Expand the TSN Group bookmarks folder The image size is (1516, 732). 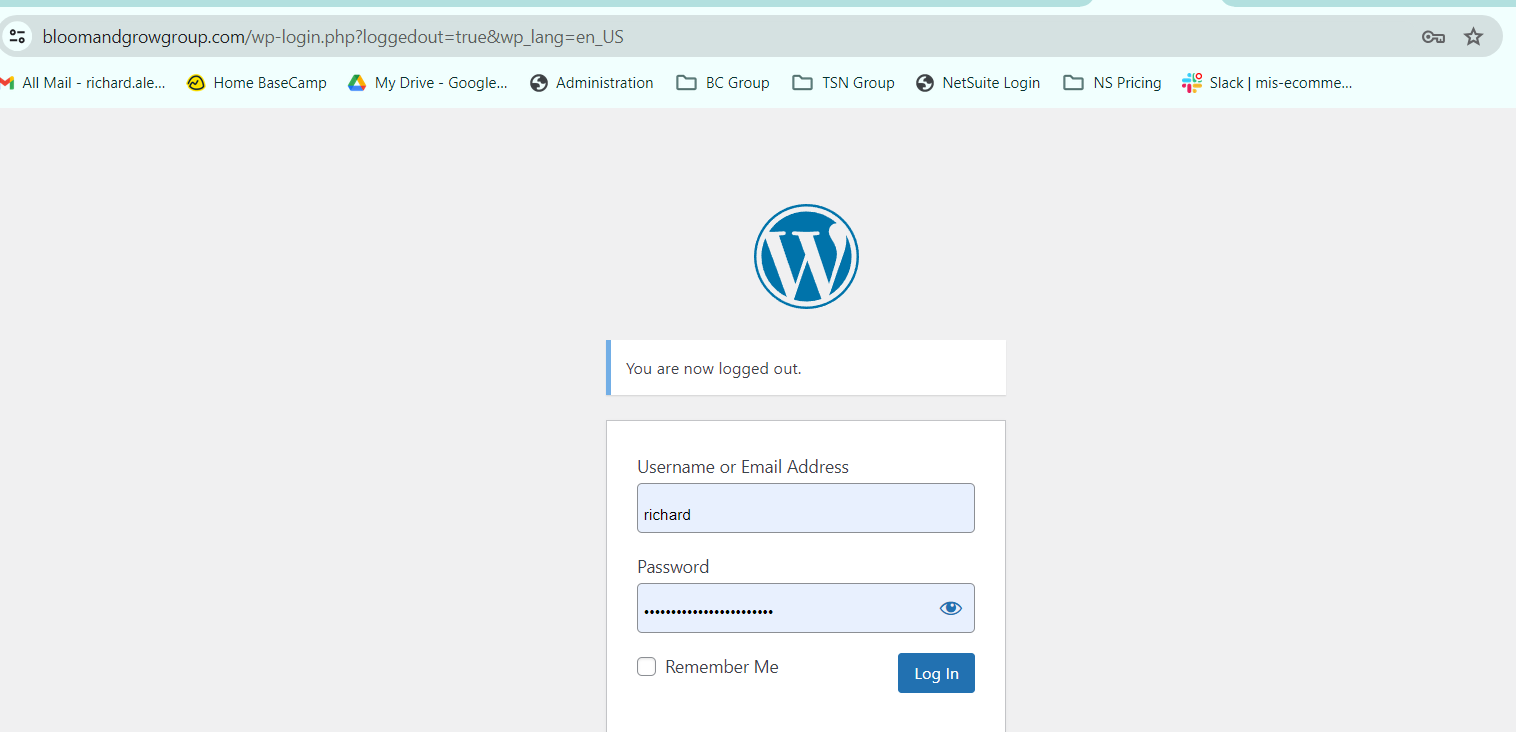pos(843,83)
